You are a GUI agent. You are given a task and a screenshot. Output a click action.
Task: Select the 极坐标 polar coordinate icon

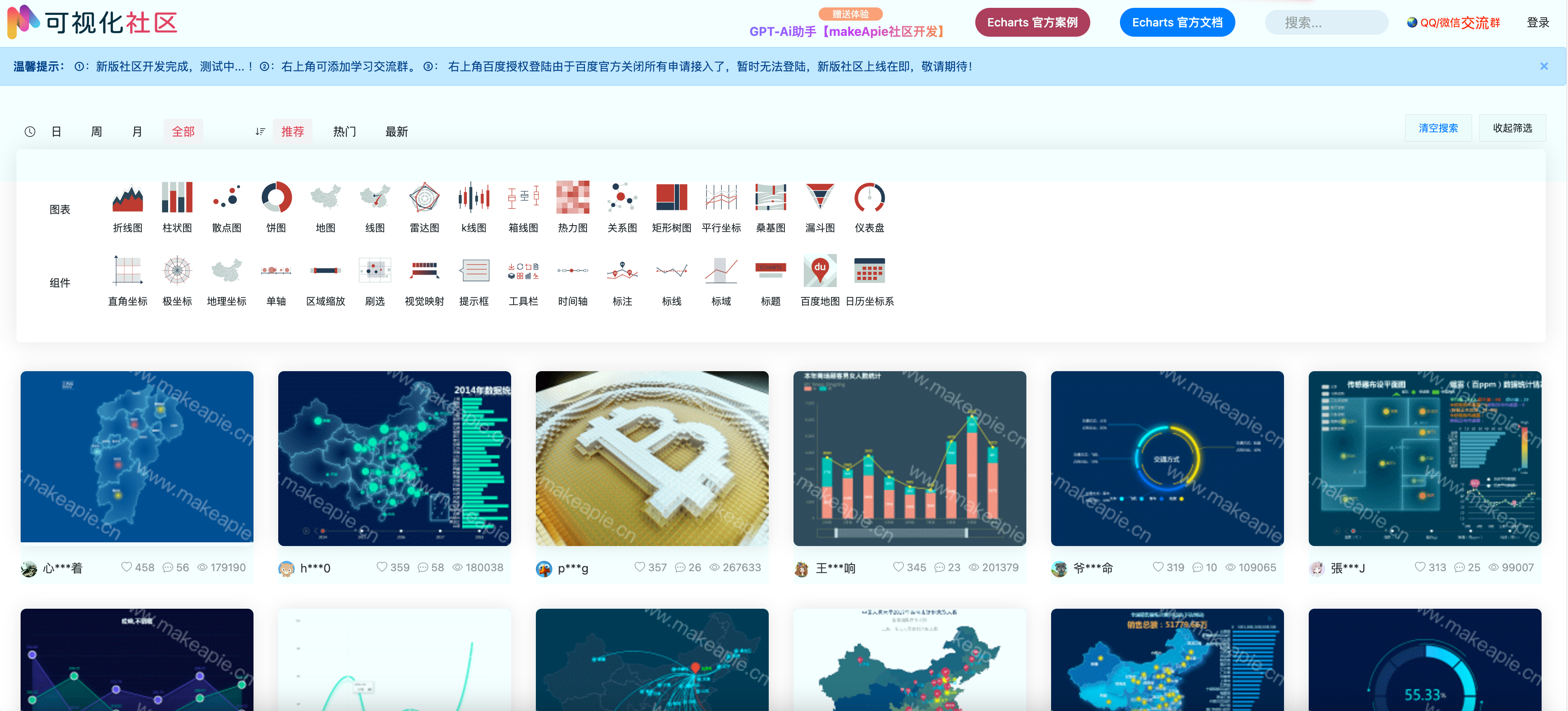click(177, 271)
